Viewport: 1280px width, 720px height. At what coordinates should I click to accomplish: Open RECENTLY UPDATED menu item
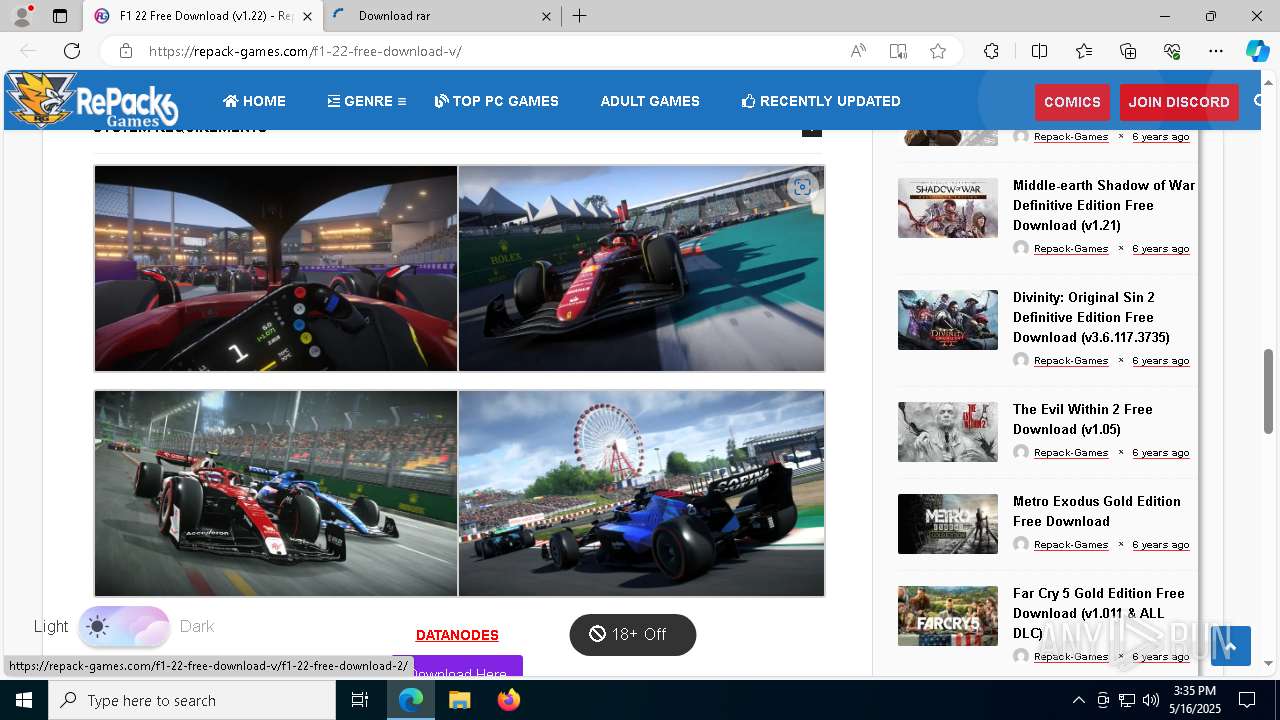pos(821,101)
